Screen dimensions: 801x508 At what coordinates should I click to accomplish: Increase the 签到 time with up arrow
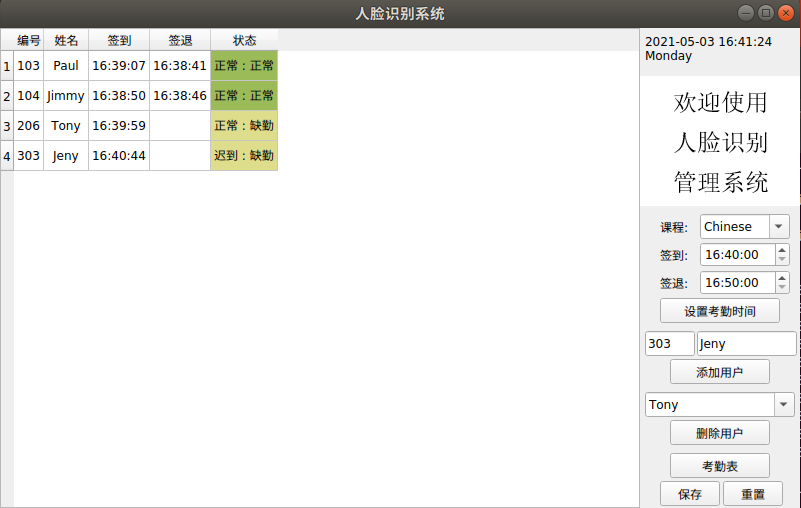(782, 250)
